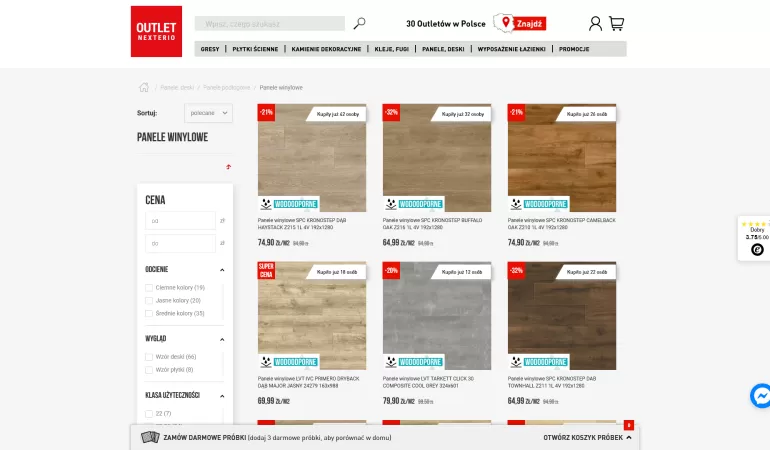770x450 pixels.
Task: Open the Panele, deski breadcrumb link
Action: [177, 87]
